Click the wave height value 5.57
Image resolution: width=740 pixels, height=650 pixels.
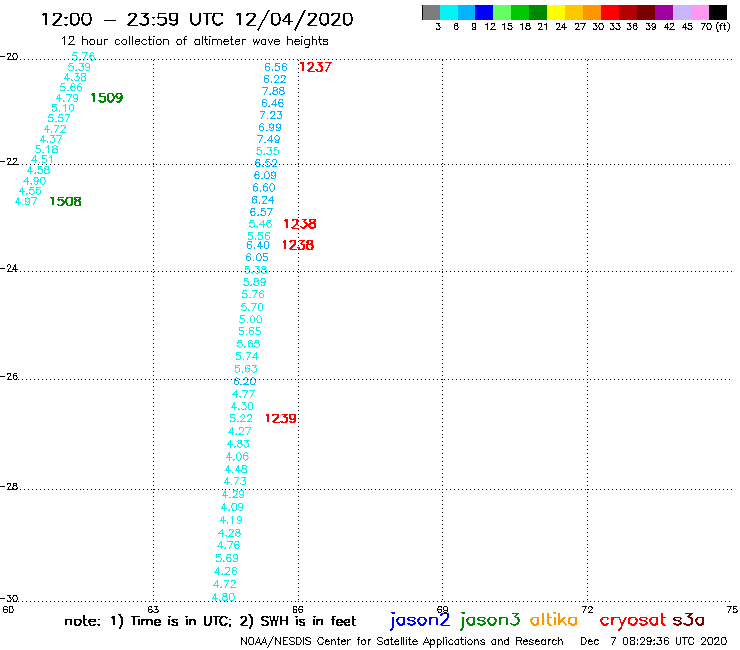(59, 118)
